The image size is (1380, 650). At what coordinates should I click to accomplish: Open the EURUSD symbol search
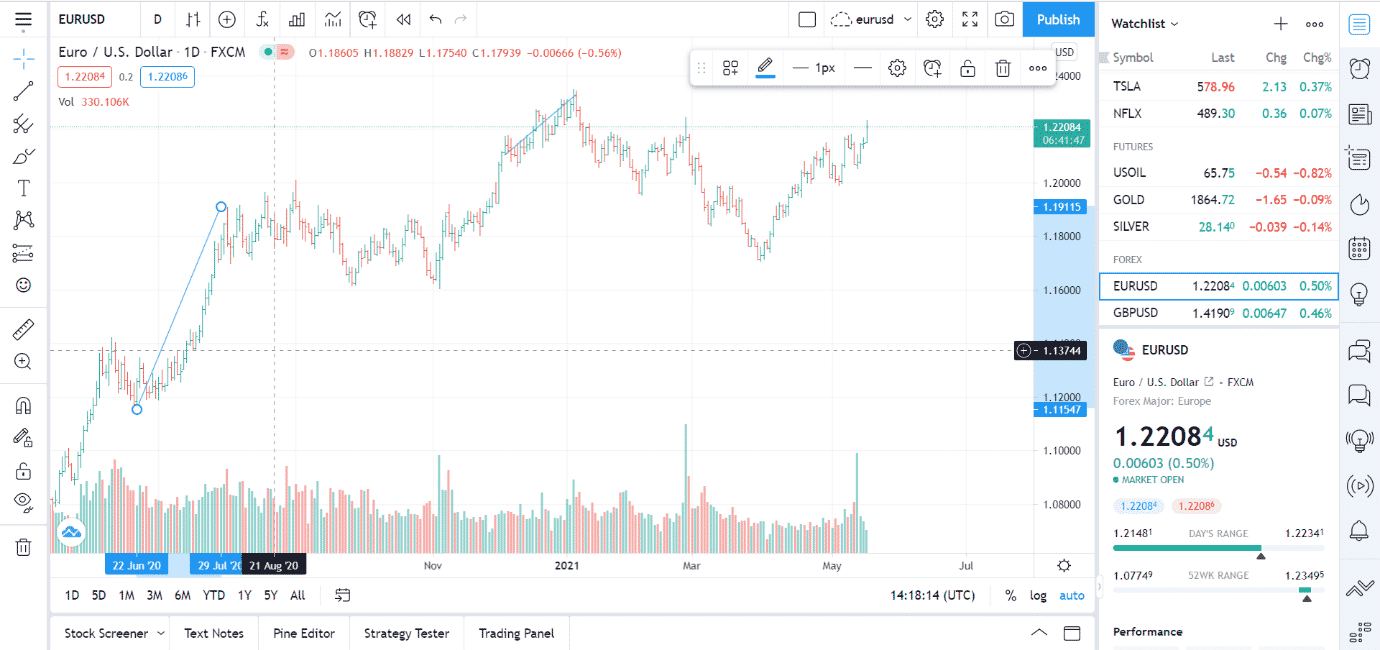click(x=82, y=19)
